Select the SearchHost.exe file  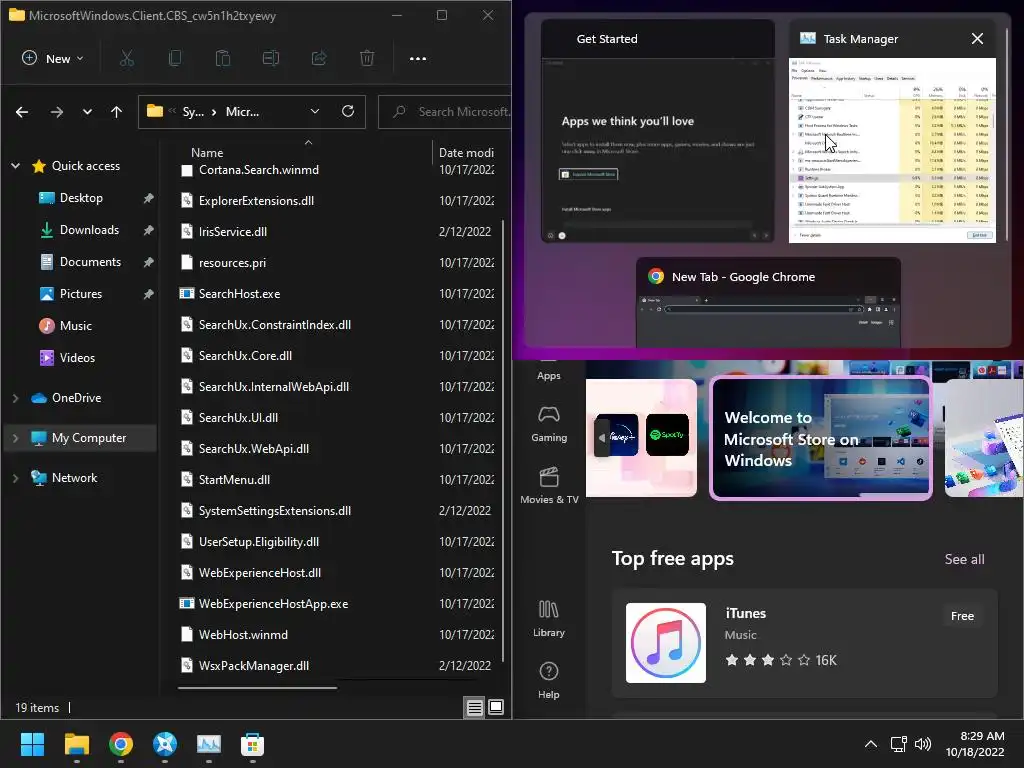tap(240, 294)
